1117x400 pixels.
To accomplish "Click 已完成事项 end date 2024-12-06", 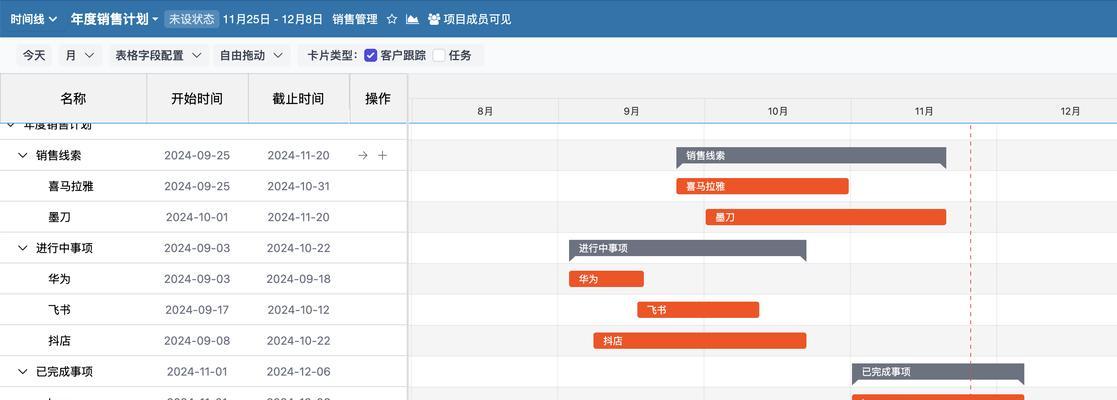I will tap(298, 372).
